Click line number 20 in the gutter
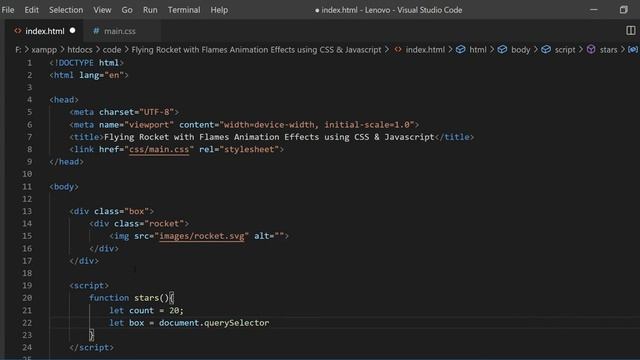The height and width of the screenshot is (360, 640). coord(27,298)
